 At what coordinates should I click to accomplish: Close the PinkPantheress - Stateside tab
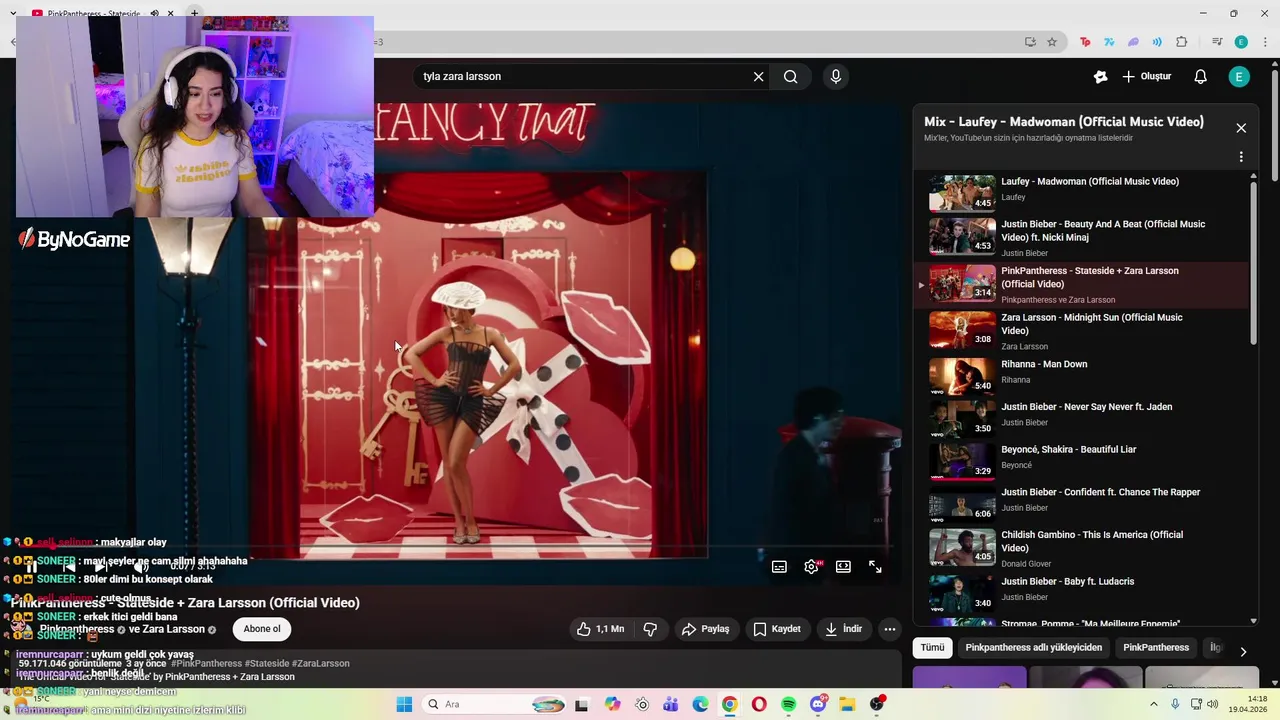pos(171,14)
